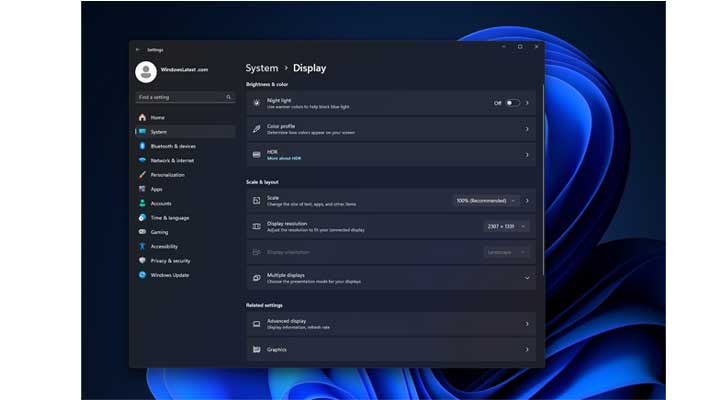The height and width of the screenshot is (400, 720).
Task: Open Apps settings page
Action: tap(186, 189)
